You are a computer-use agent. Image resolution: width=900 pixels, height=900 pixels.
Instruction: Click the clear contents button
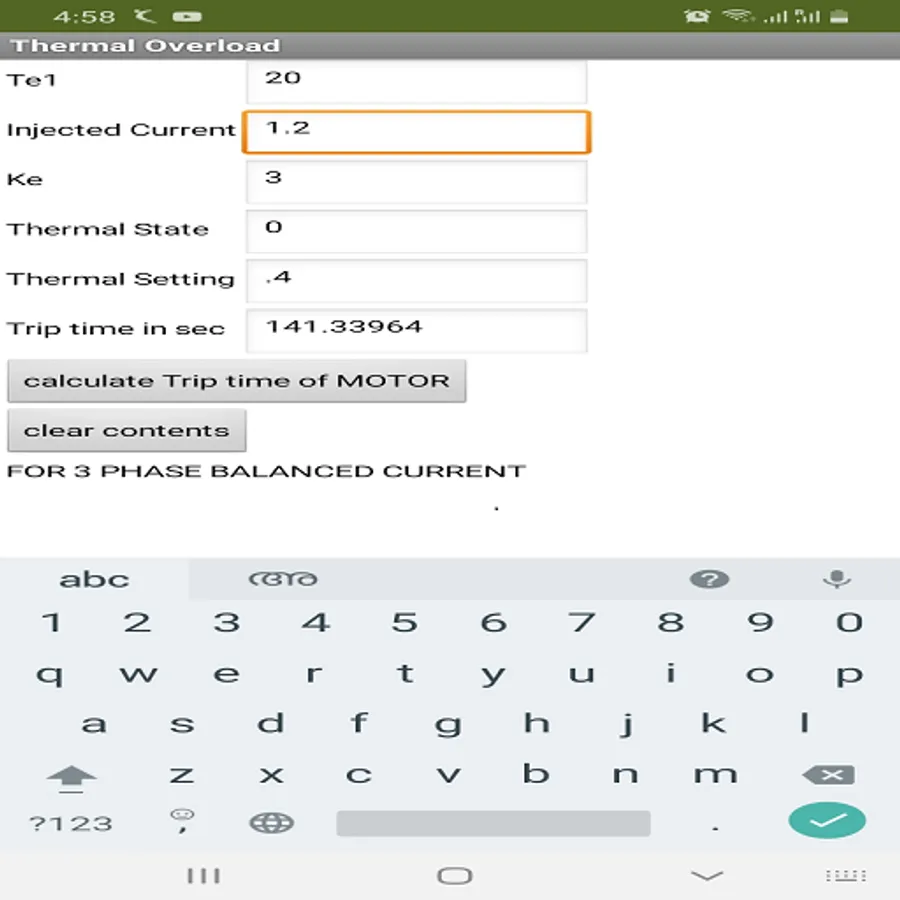pyautogui.click(x=127, y=430)
